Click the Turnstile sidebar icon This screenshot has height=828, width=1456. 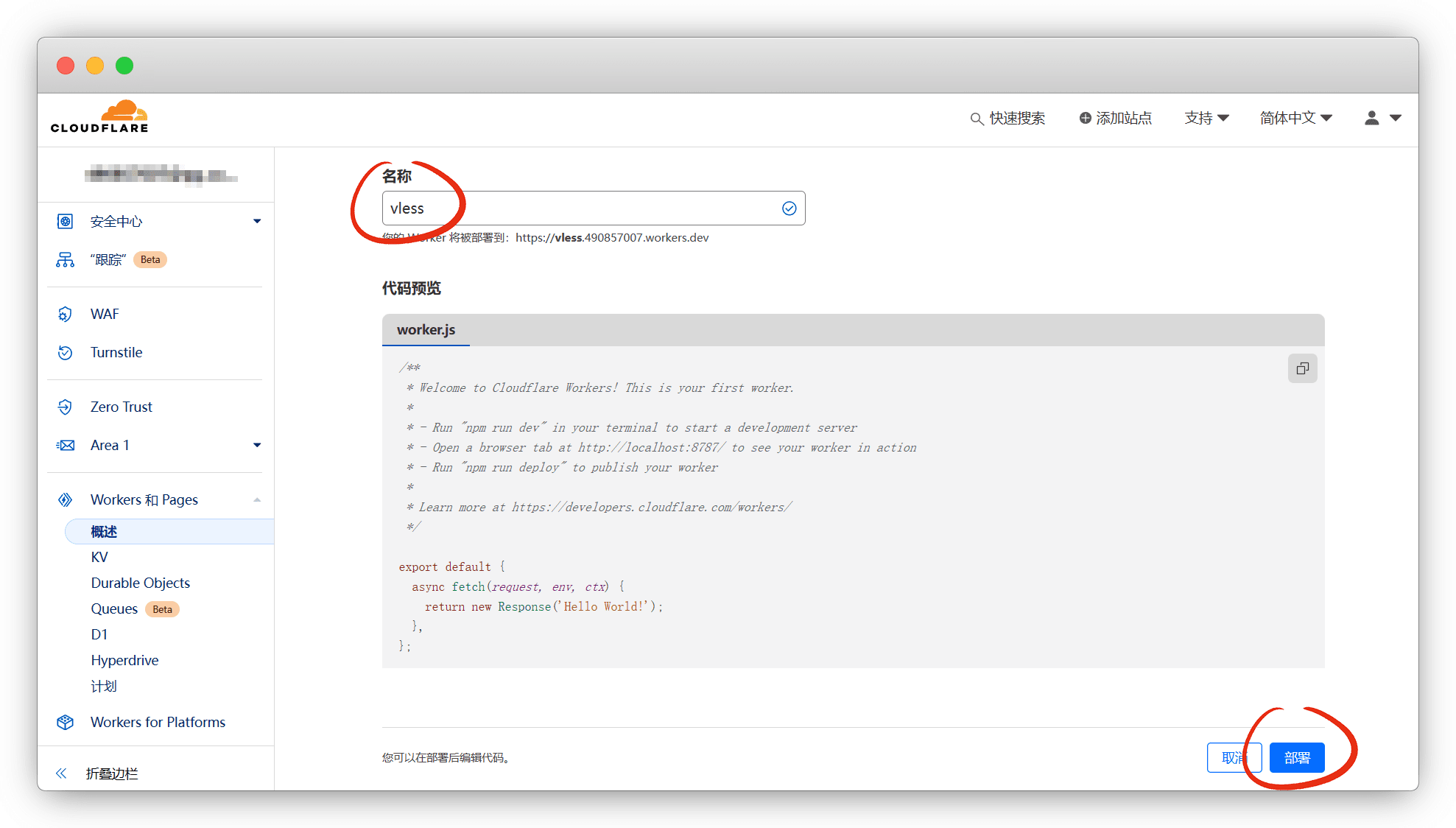(65, 353)
